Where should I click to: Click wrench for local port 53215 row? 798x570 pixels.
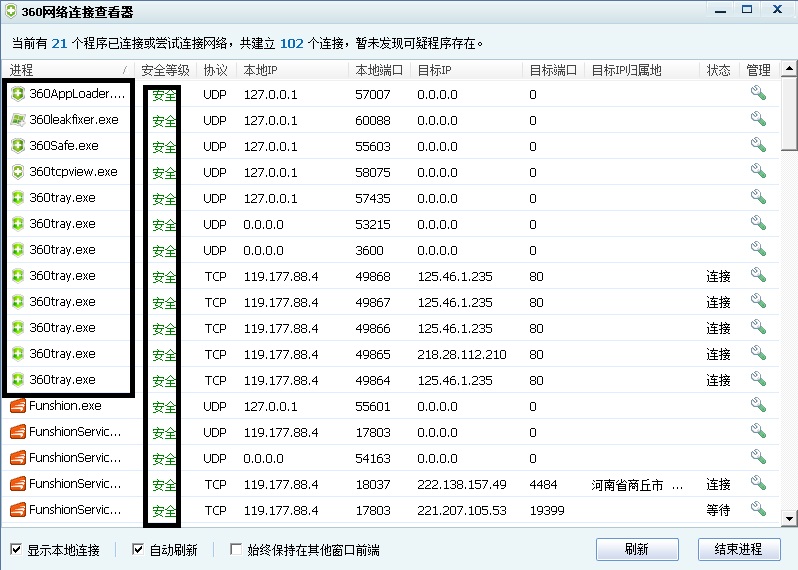click(x=758, y=223)
